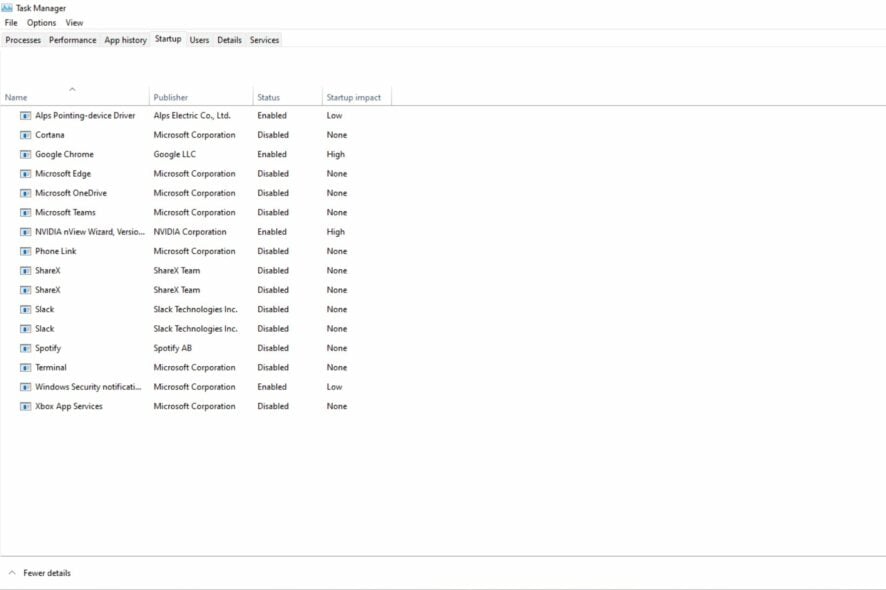This screenshot has height=590, width=886.
Task: Click the Microsoft Teams row icon
Action: 25,212
